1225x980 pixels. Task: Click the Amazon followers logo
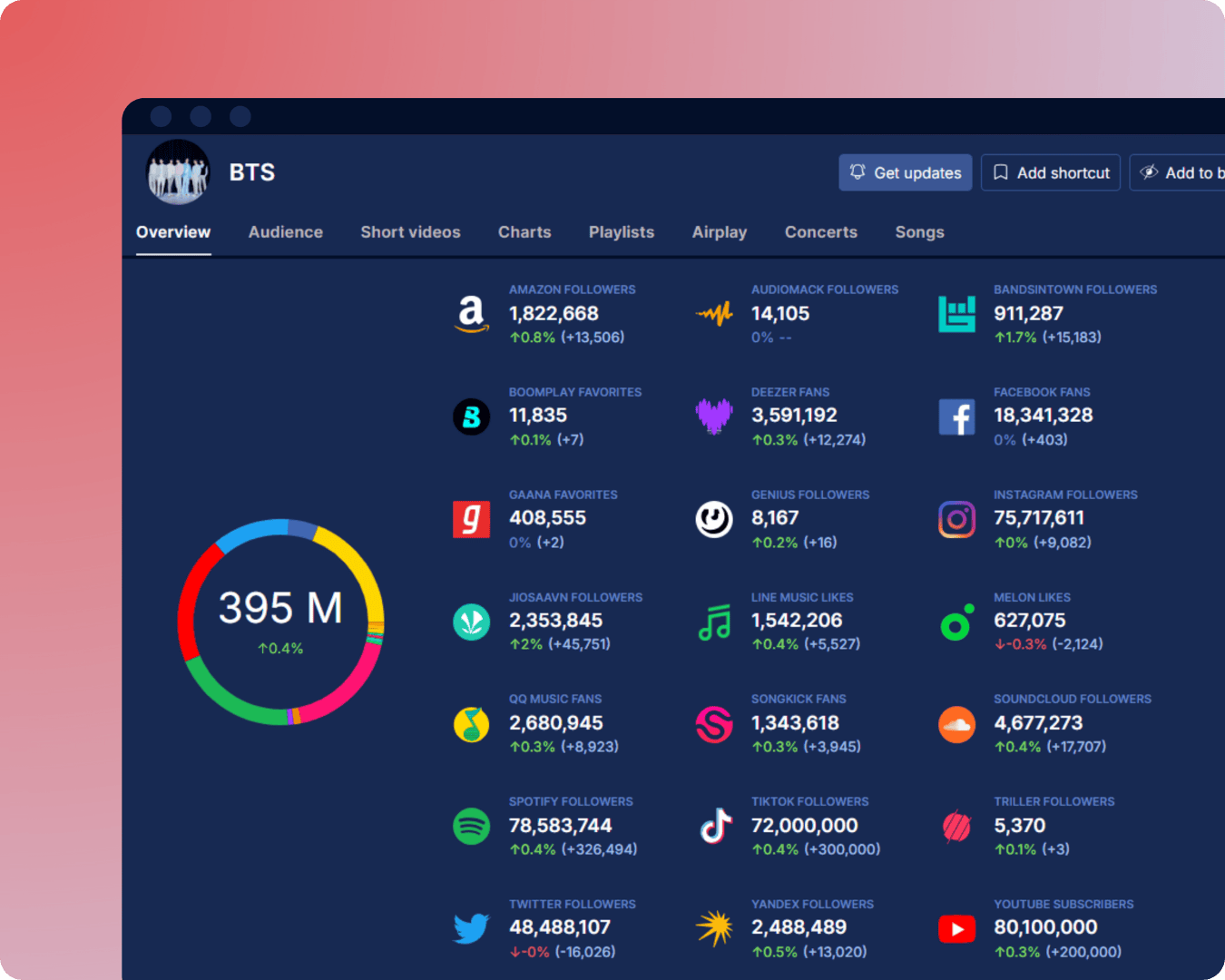coord(471,315)
